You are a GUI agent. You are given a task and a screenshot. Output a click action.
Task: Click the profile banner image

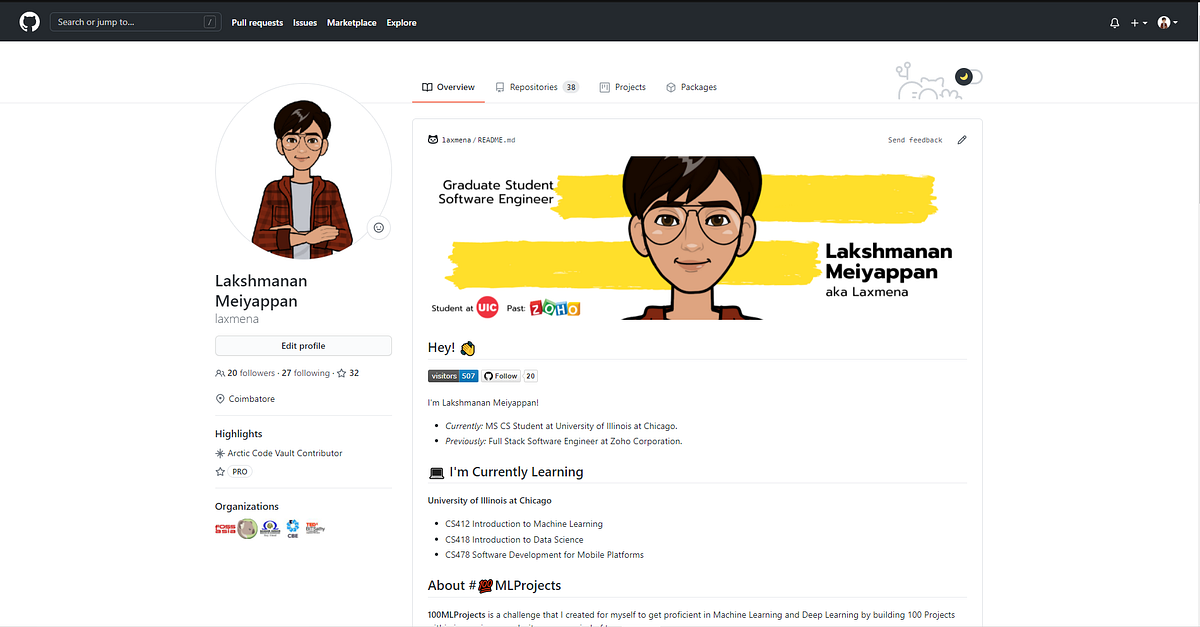[x=697, y=237]
